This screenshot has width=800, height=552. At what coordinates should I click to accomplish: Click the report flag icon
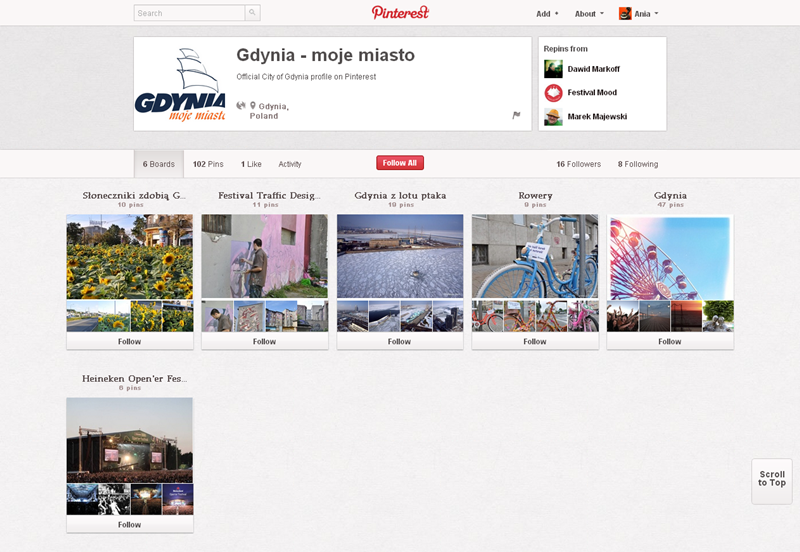click(x=516, y=115)
